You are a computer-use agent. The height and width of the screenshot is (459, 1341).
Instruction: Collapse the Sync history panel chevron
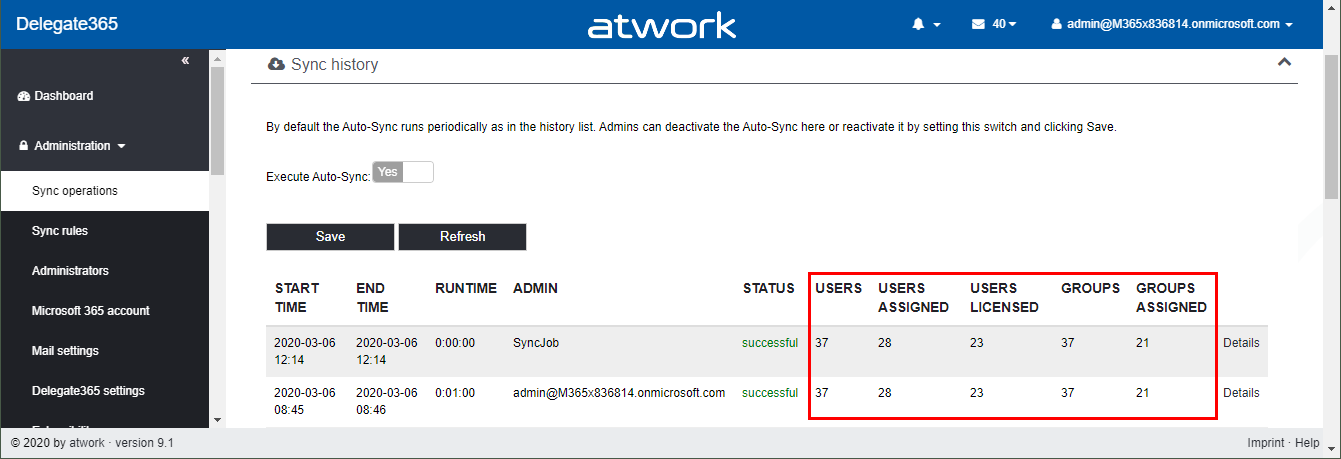click(1284, 62)
